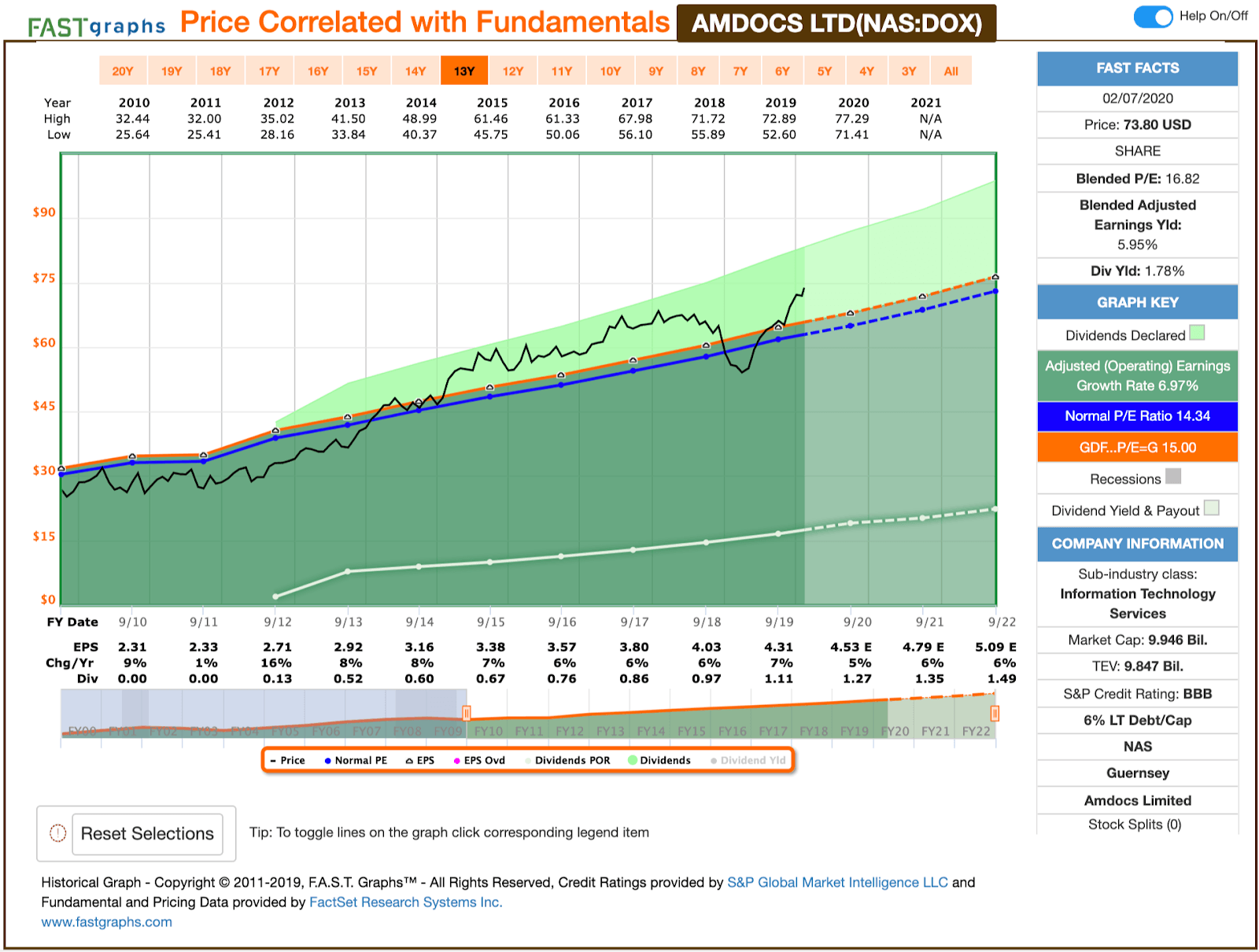Click FY15 on the mini timeline
The height and width of the screenshot is (952, 1259).
(692, 731)
